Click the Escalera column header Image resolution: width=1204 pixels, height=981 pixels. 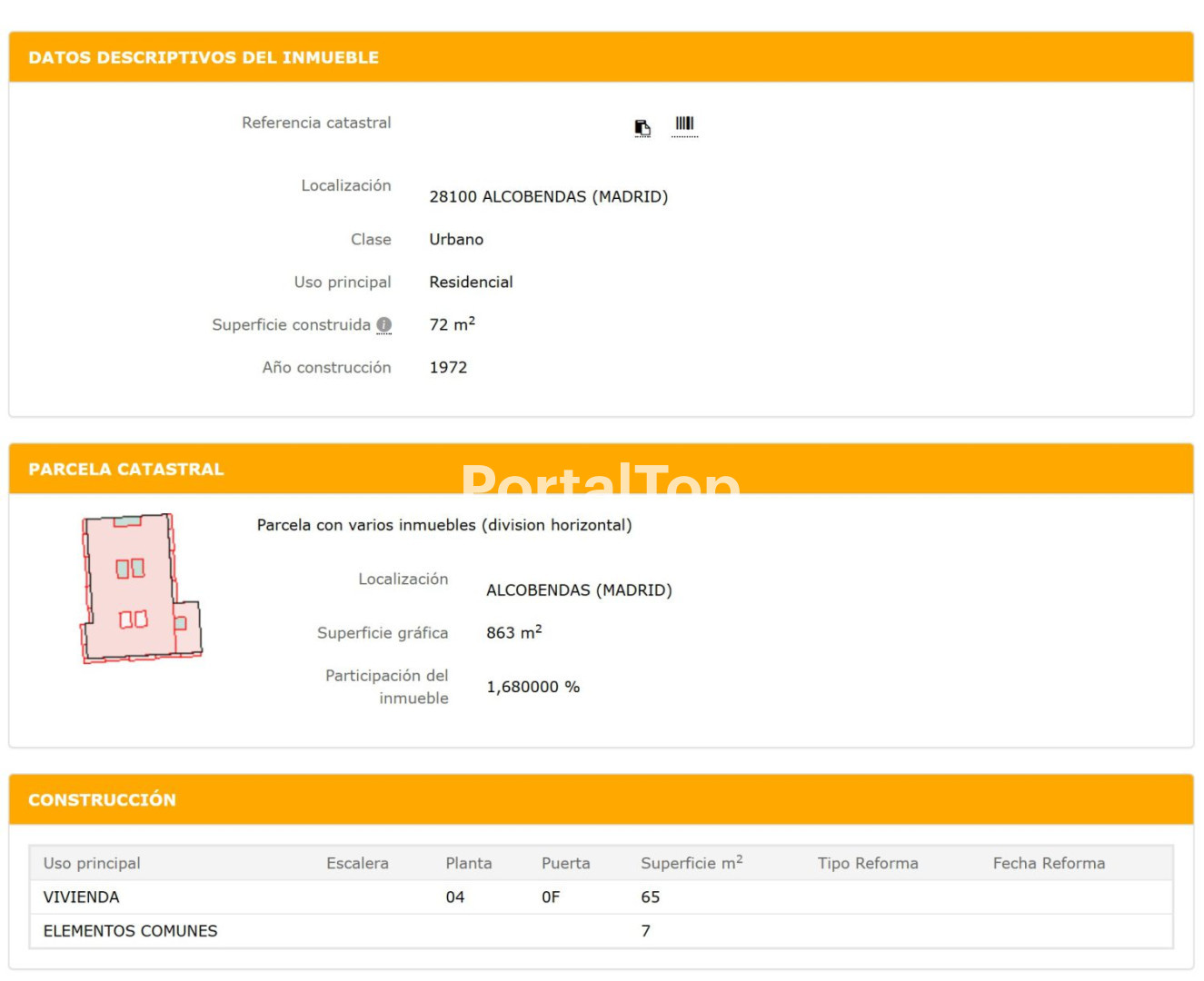[x=357, y=863]
